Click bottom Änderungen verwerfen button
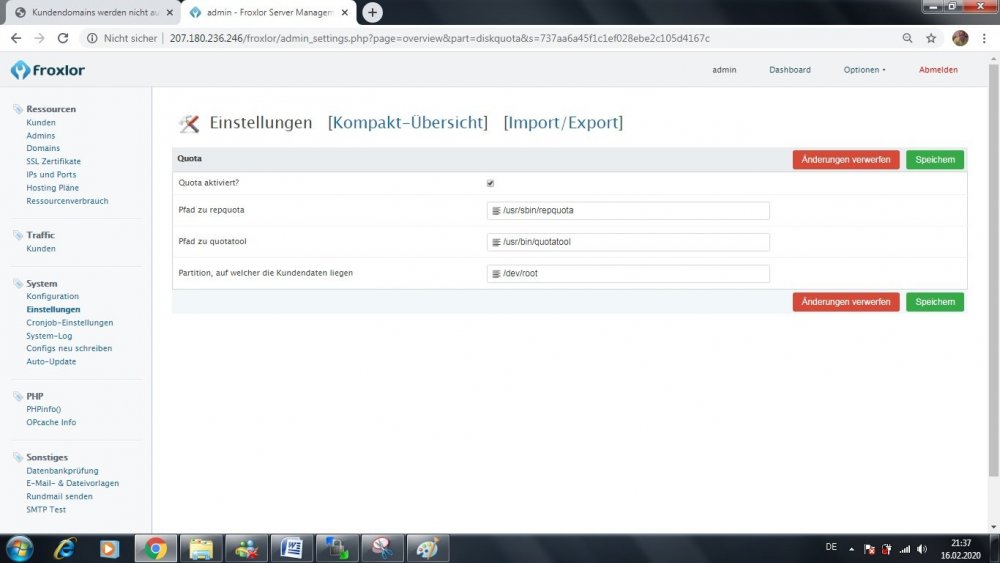 pos(846,302)
